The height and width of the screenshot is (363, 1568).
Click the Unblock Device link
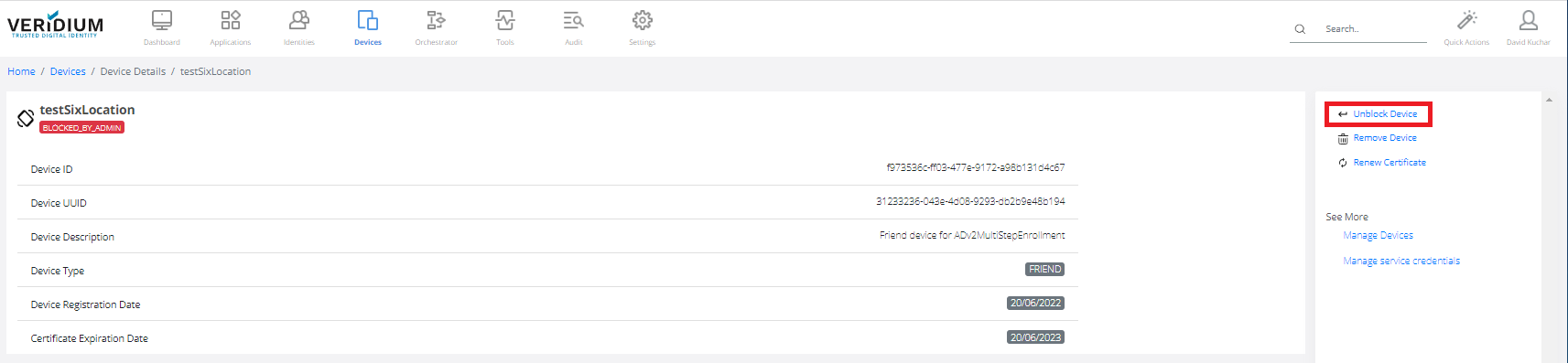pyautogui.click(x=1385, y=114)
